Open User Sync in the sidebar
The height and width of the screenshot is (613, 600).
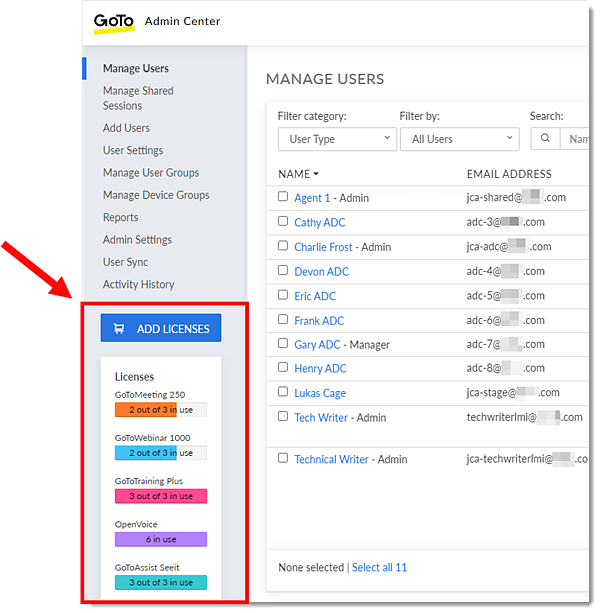(126, 262)
